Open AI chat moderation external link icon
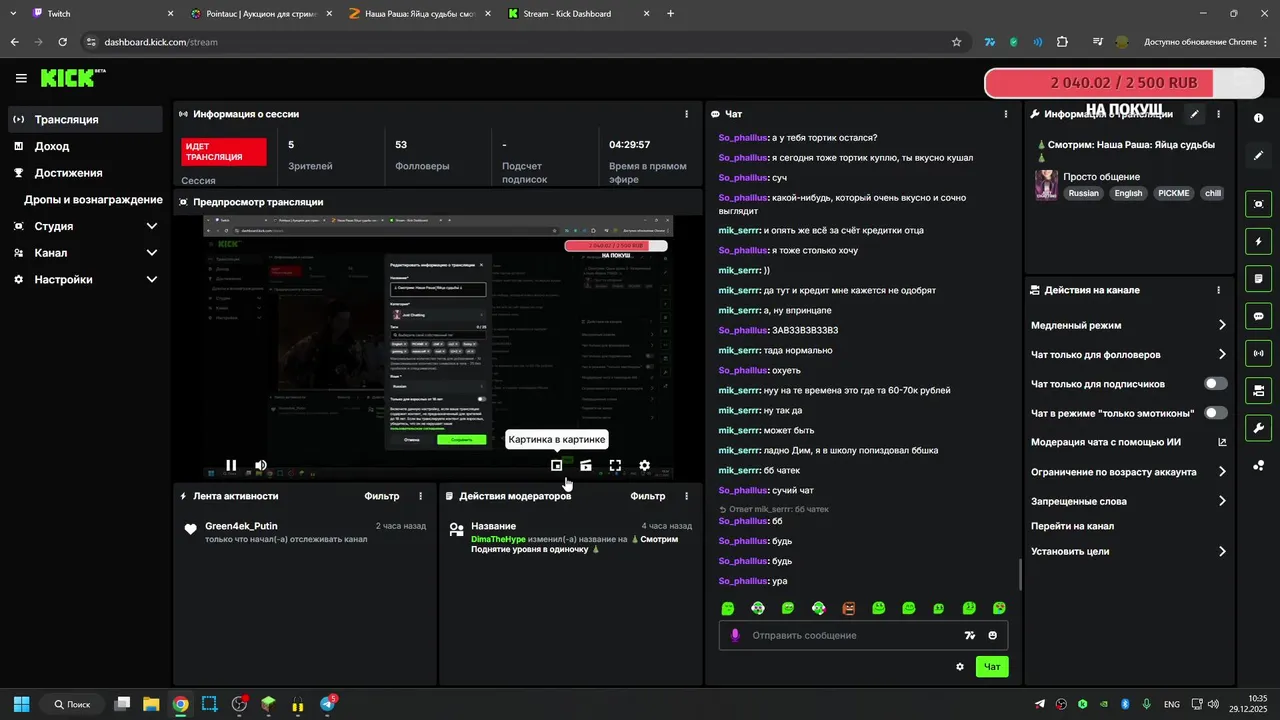1280x720 pixels. [1222, 442]
